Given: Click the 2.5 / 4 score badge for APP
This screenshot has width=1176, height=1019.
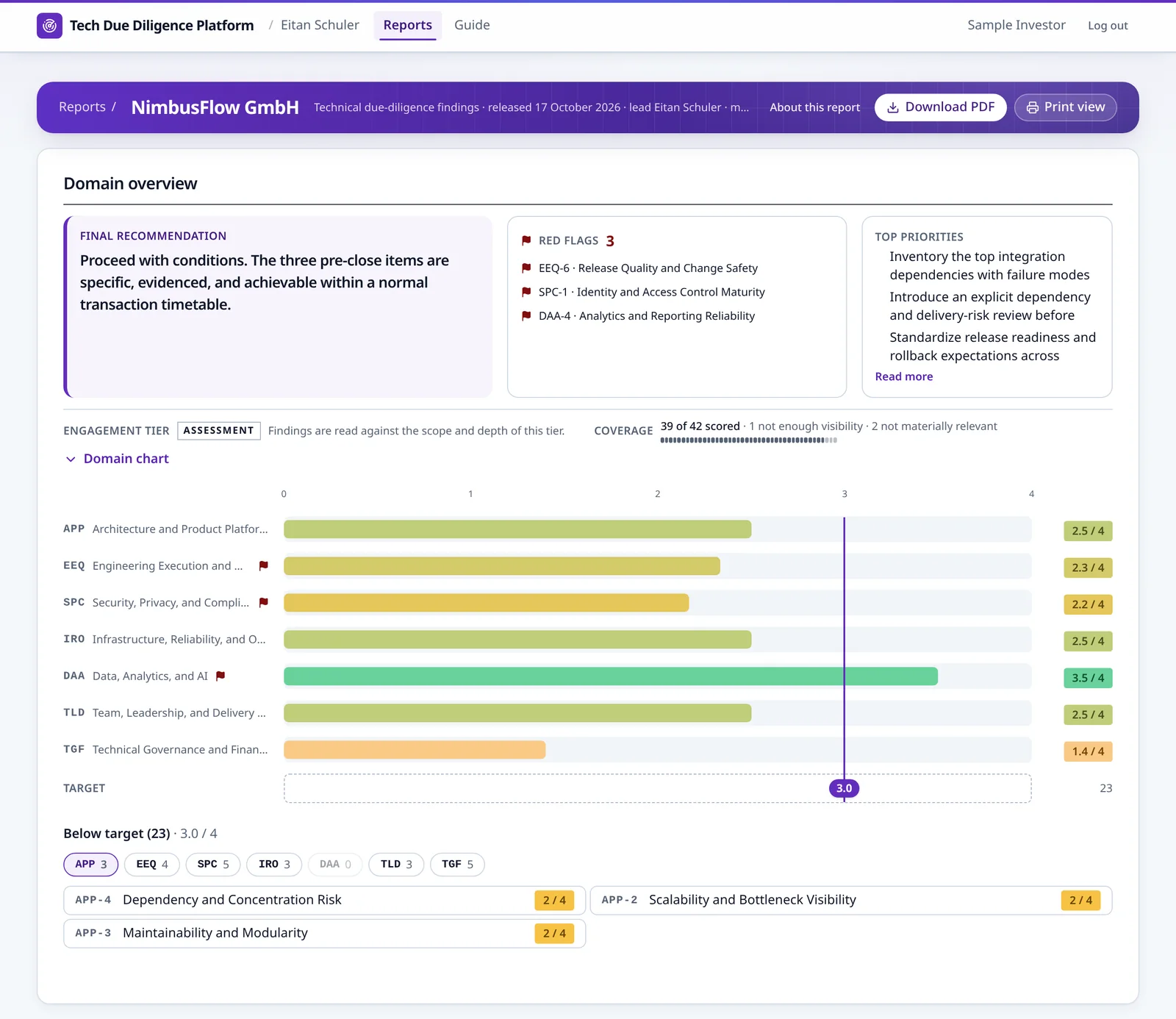Looking at the screenshot, I should point(1088,531).
